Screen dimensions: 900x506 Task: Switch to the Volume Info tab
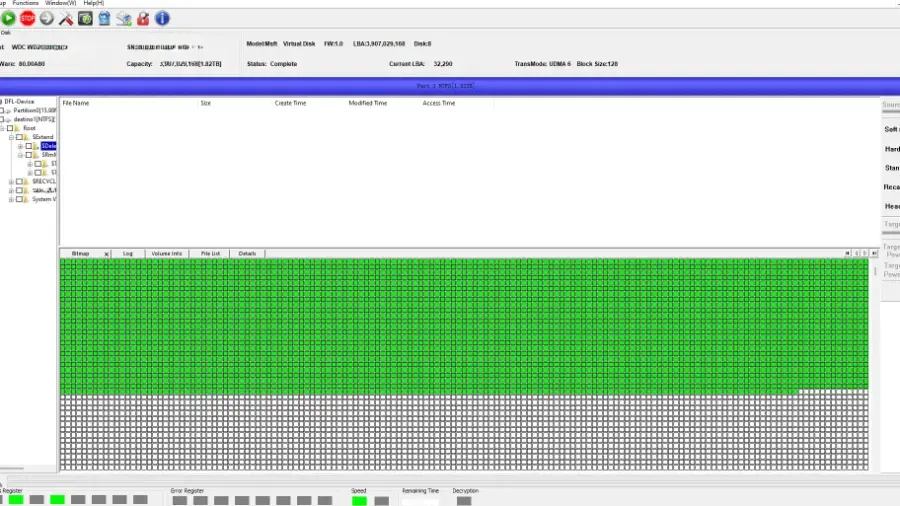coord(166,254)
